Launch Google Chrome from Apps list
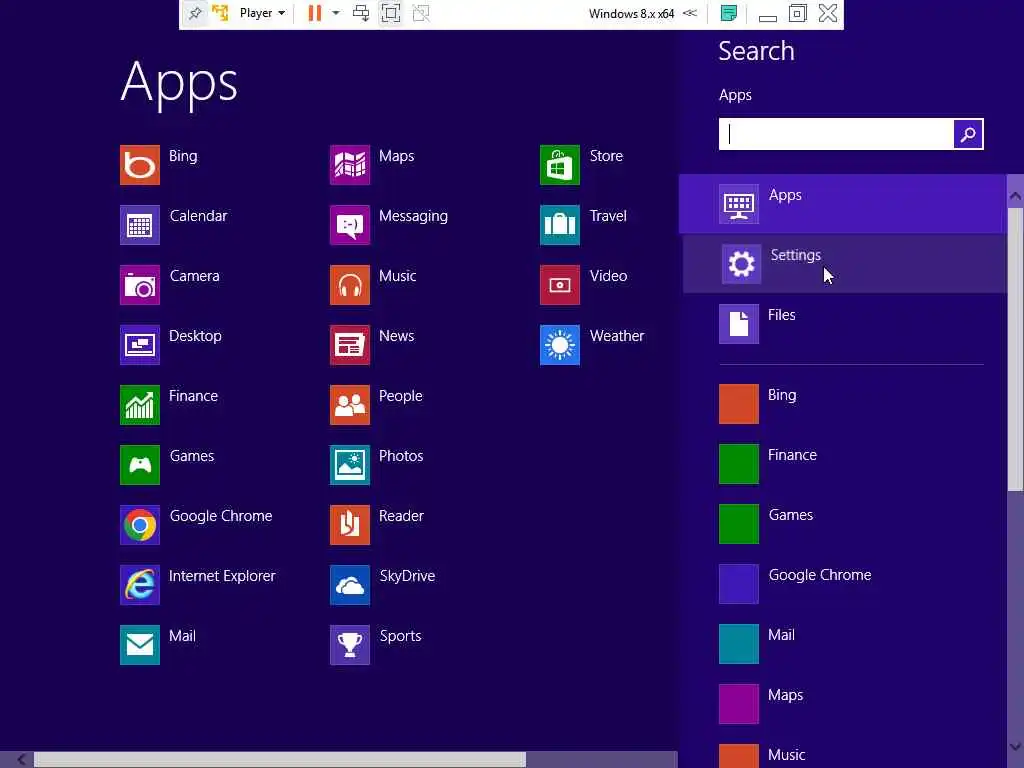Screen dimensions: 1024x768 196,525
